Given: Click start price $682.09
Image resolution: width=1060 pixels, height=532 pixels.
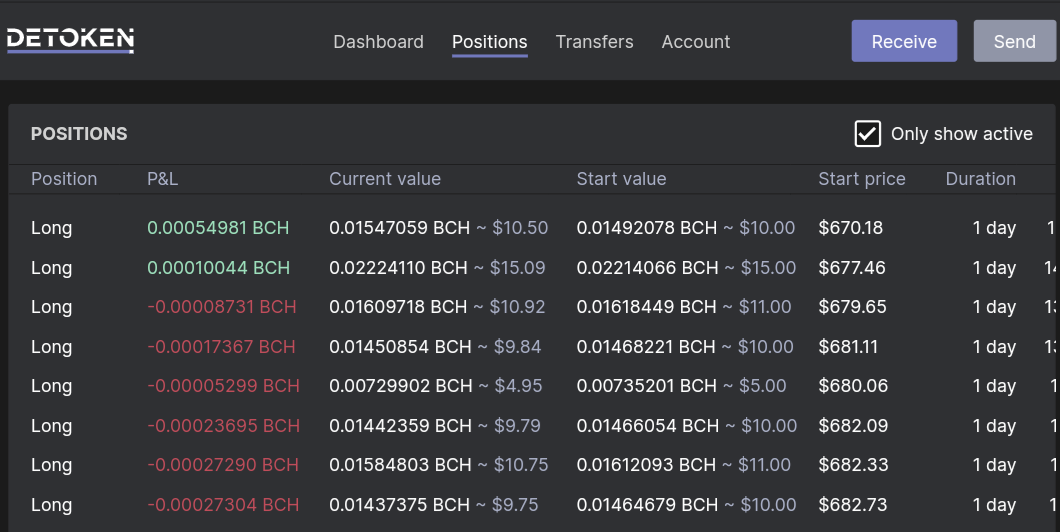Looking at the screenshot, I should pos(853,426).
